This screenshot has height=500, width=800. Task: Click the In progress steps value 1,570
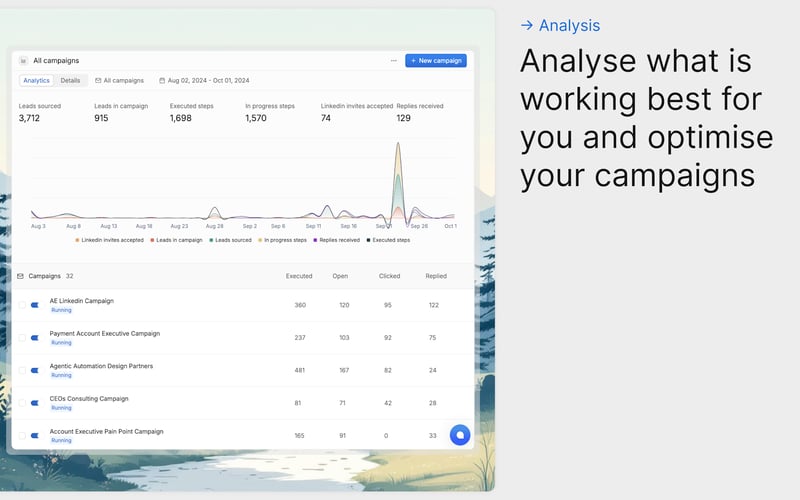coord(256,118)
